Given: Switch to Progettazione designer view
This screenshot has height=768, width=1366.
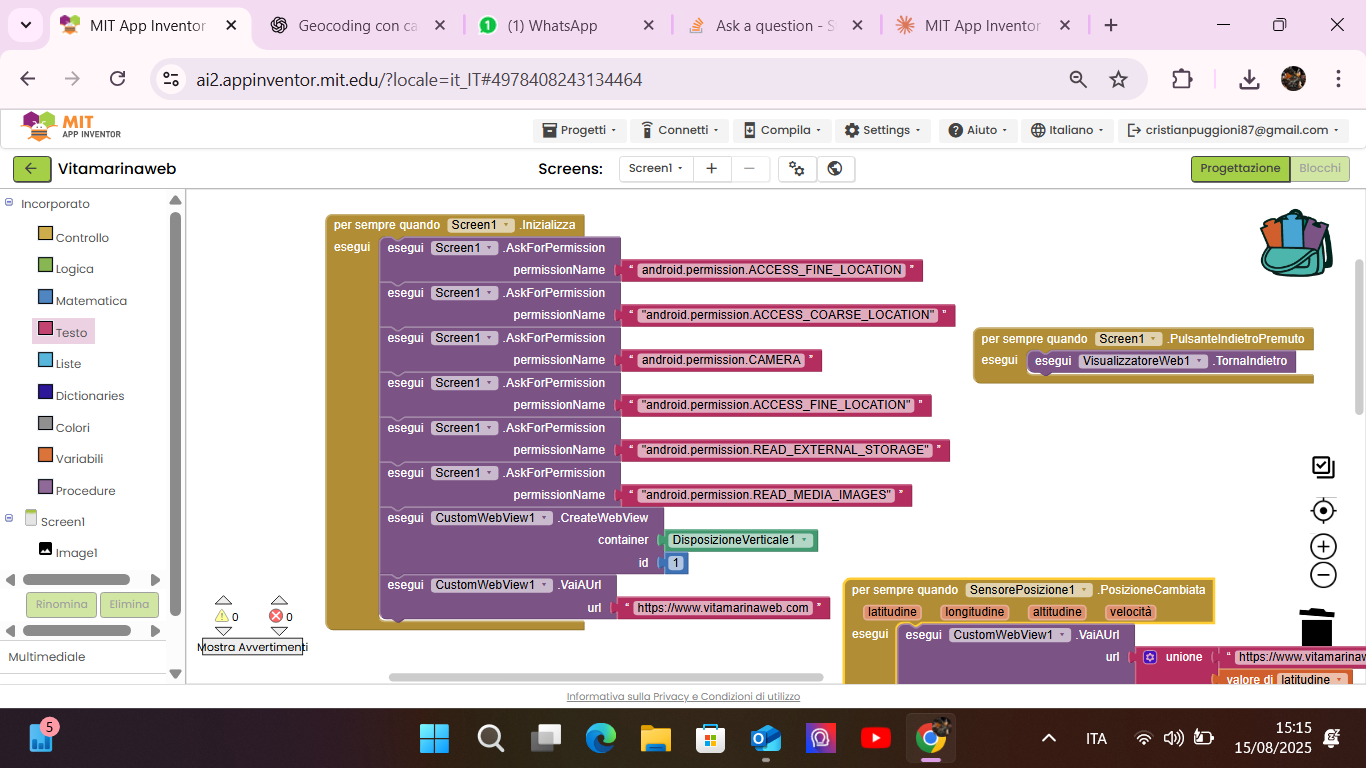Looking at the screenshot, I should tap(1239, 169).
